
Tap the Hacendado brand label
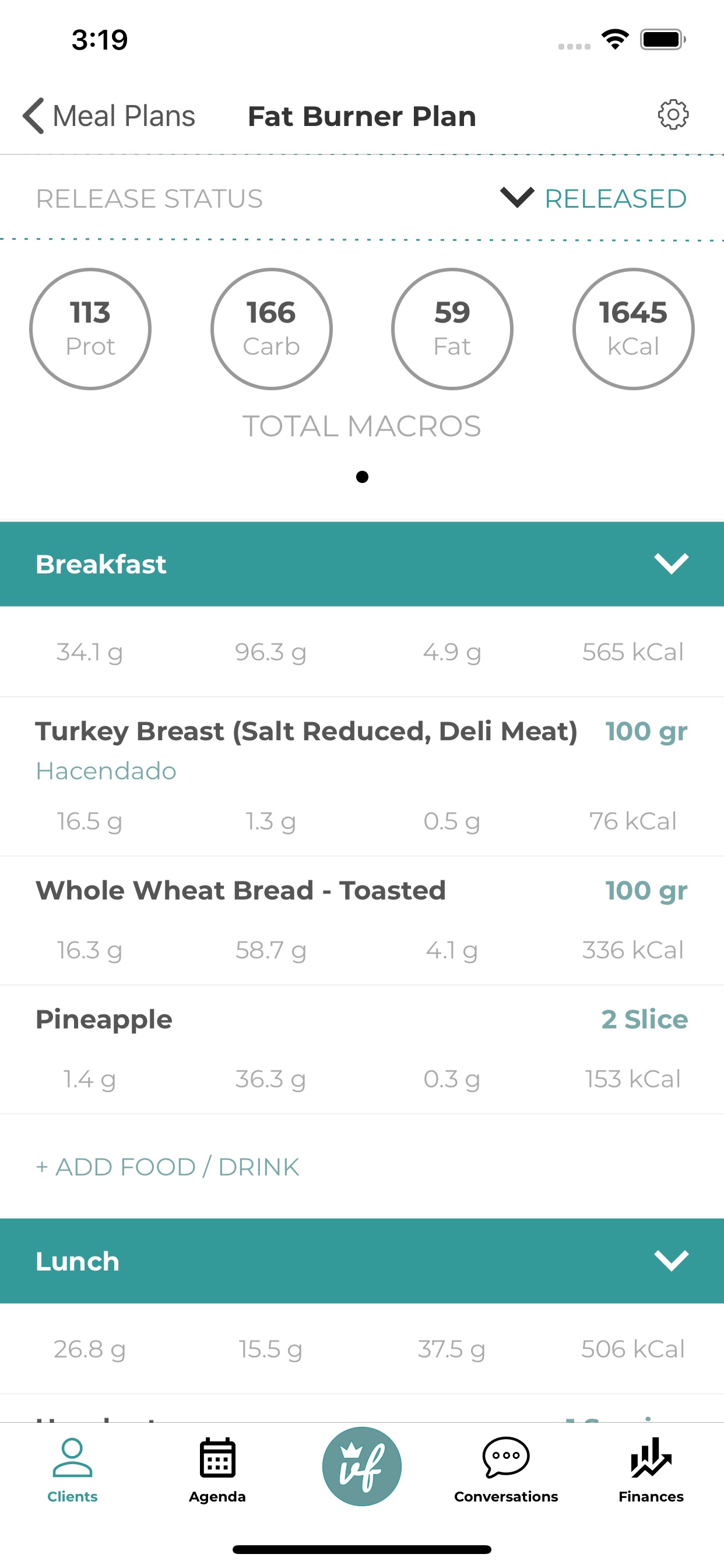[x=107, y=771]
